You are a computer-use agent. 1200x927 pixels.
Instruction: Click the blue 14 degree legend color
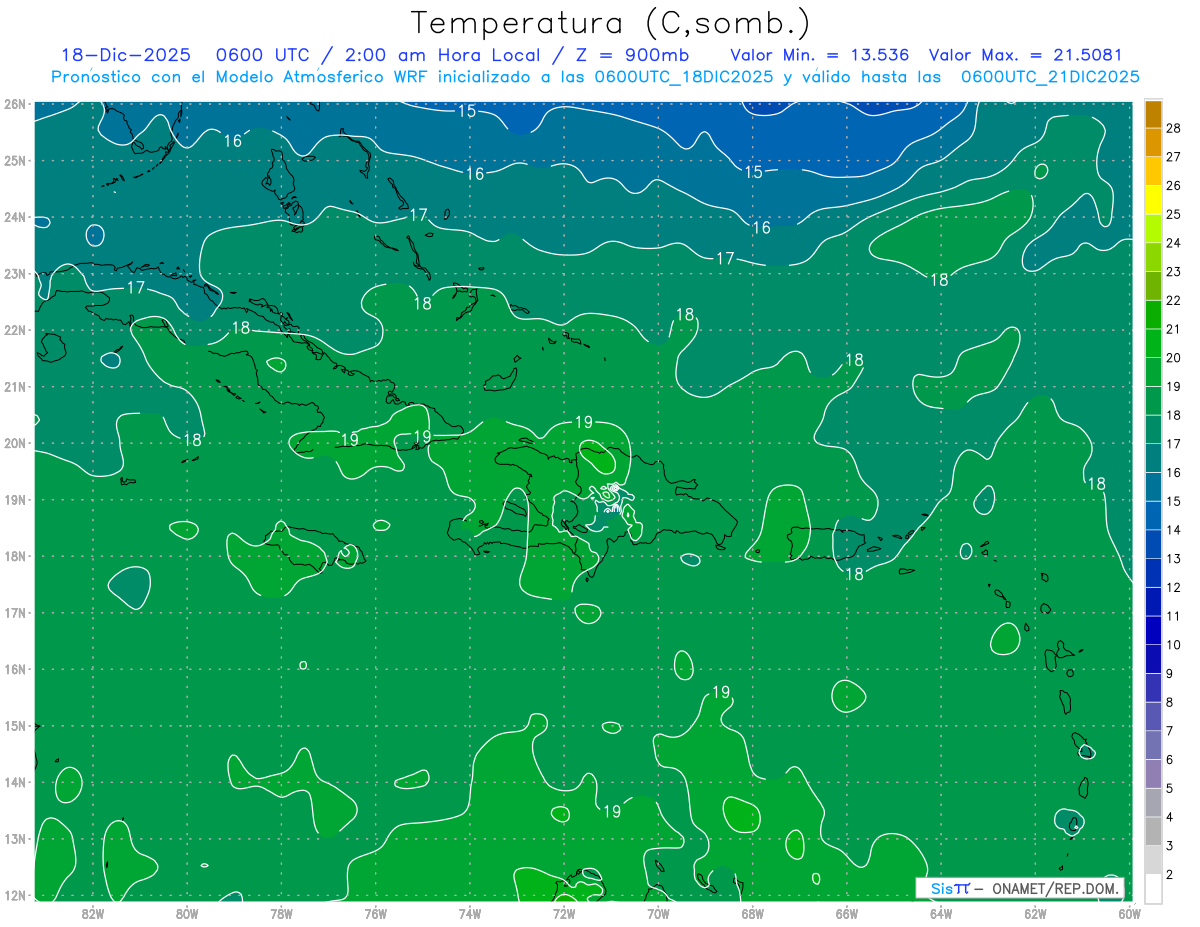tap(1153, 516)
